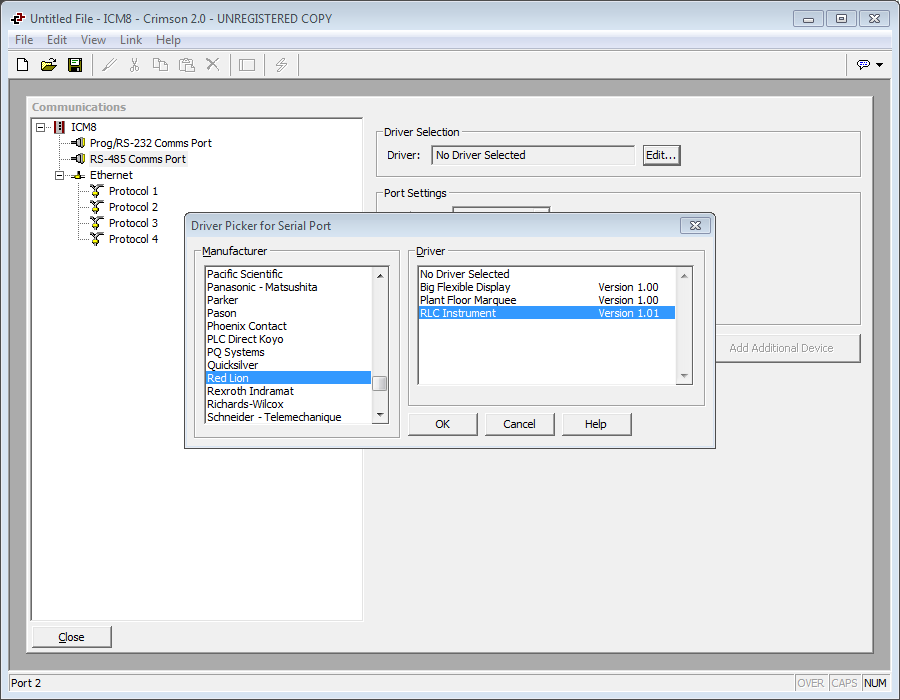Close the Driver Picker dialog window
This screenshot has height=700, width=900.
(x=695, y=226)
